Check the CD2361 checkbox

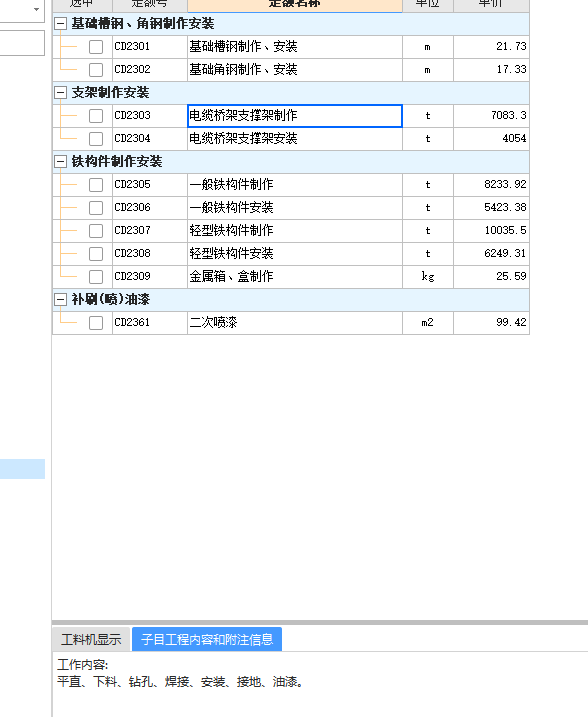[96, 322]
